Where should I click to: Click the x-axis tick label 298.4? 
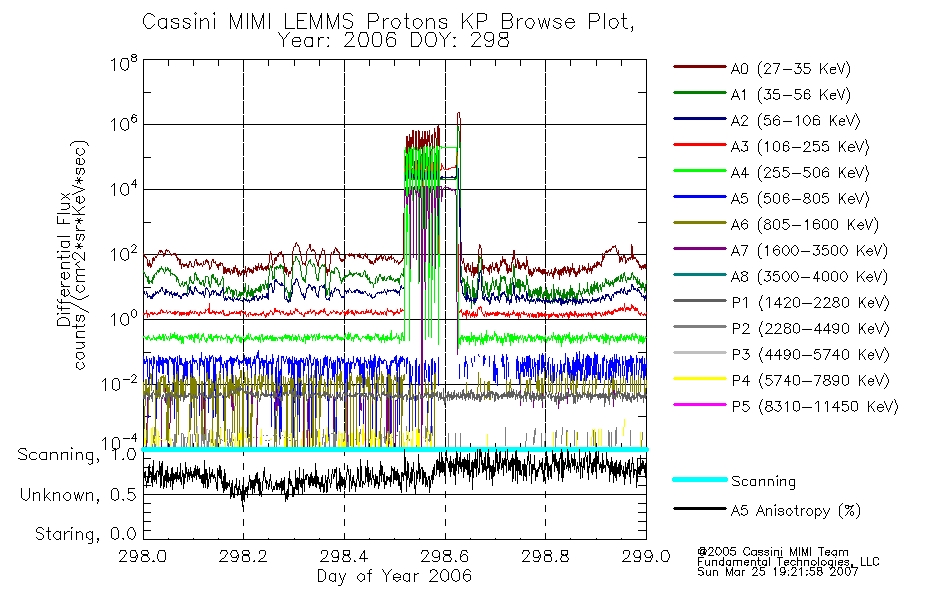point(344,556)
